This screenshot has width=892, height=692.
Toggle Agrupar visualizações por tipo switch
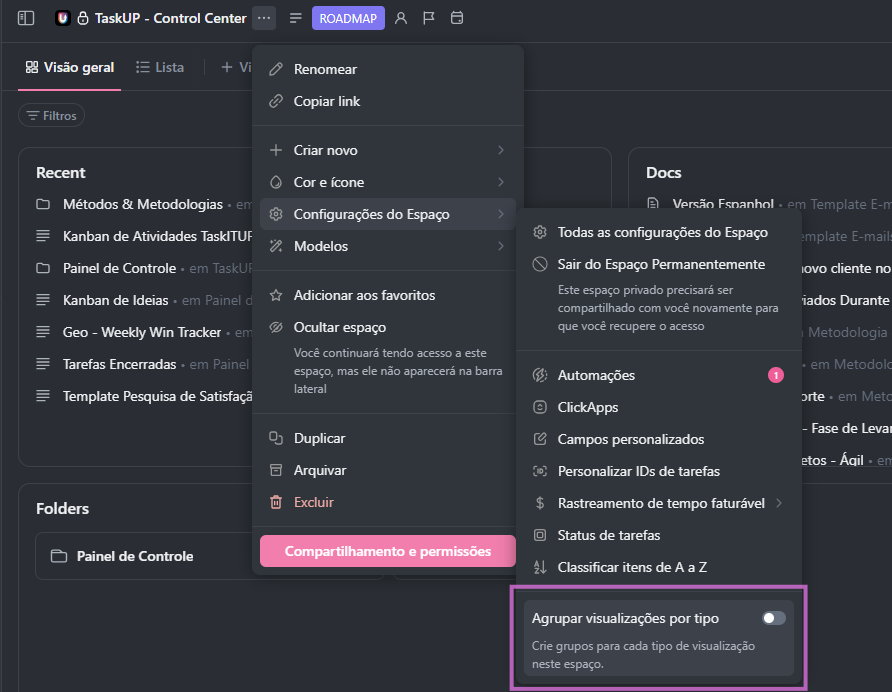pos(773,618)
